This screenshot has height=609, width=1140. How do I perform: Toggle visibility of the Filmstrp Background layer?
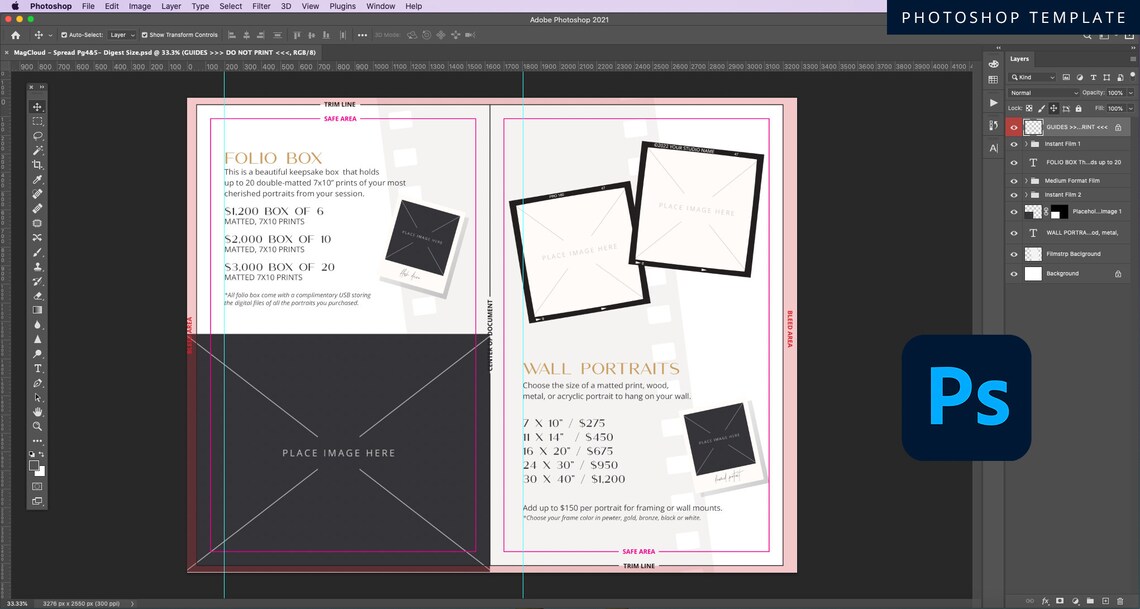1014,253
